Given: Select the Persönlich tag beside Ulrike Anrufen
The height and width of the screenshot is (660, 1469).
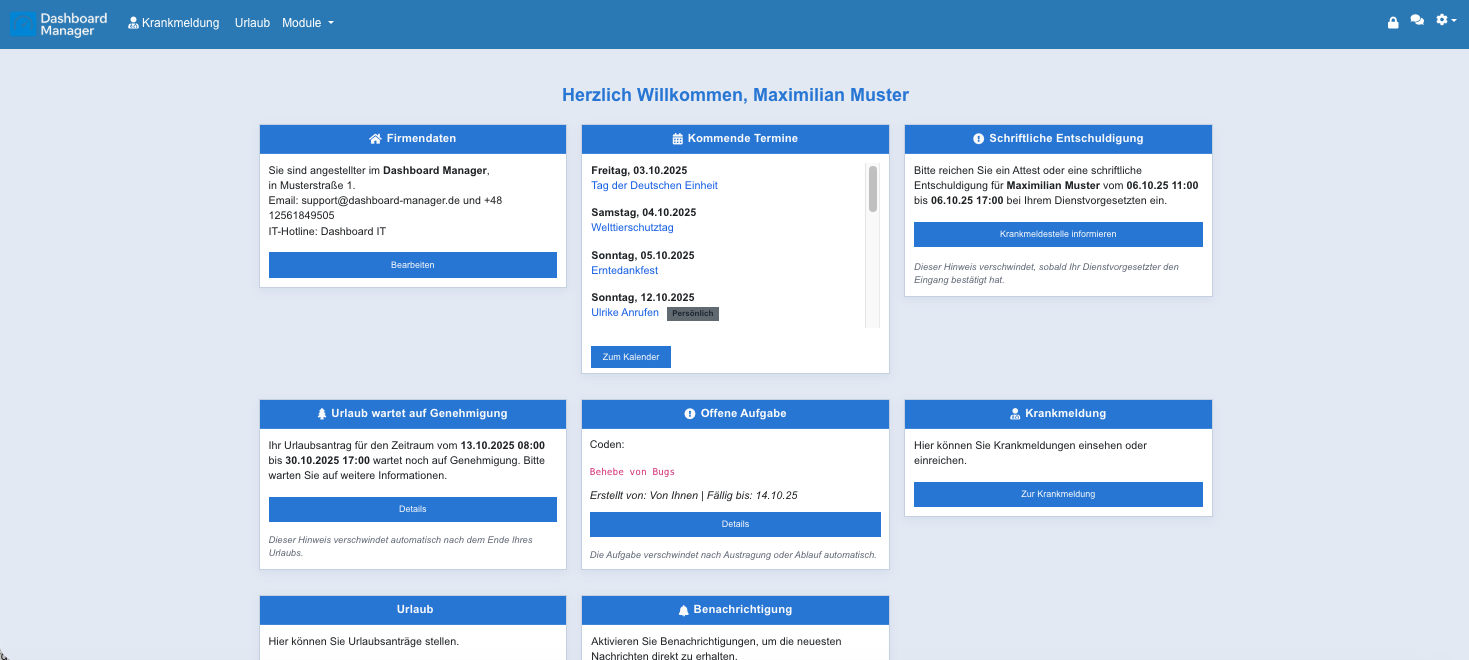Looking at the screenshot, I should (x=693, y=312).
